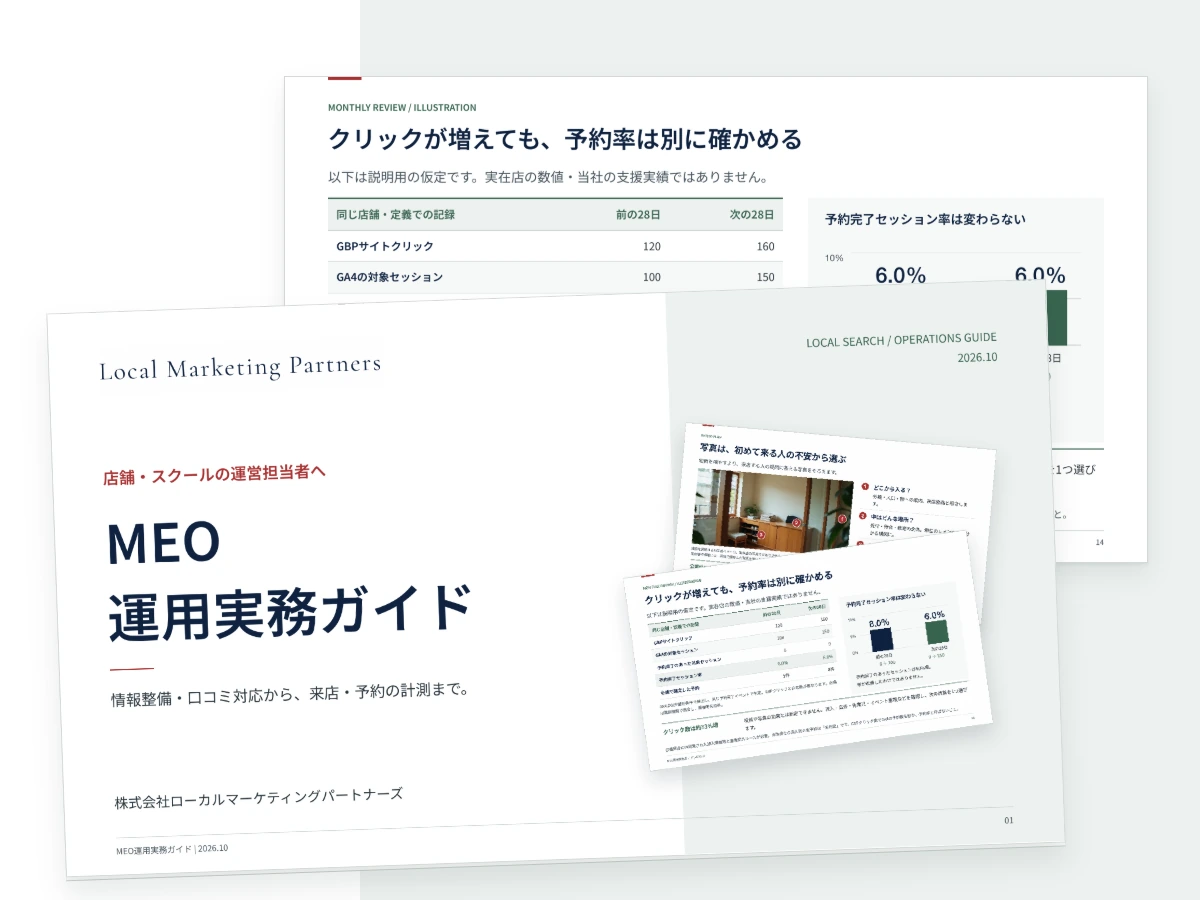Click the Local Marketing Partners logo text
This screenshot has height=900, width=1200.
point(240,367)
